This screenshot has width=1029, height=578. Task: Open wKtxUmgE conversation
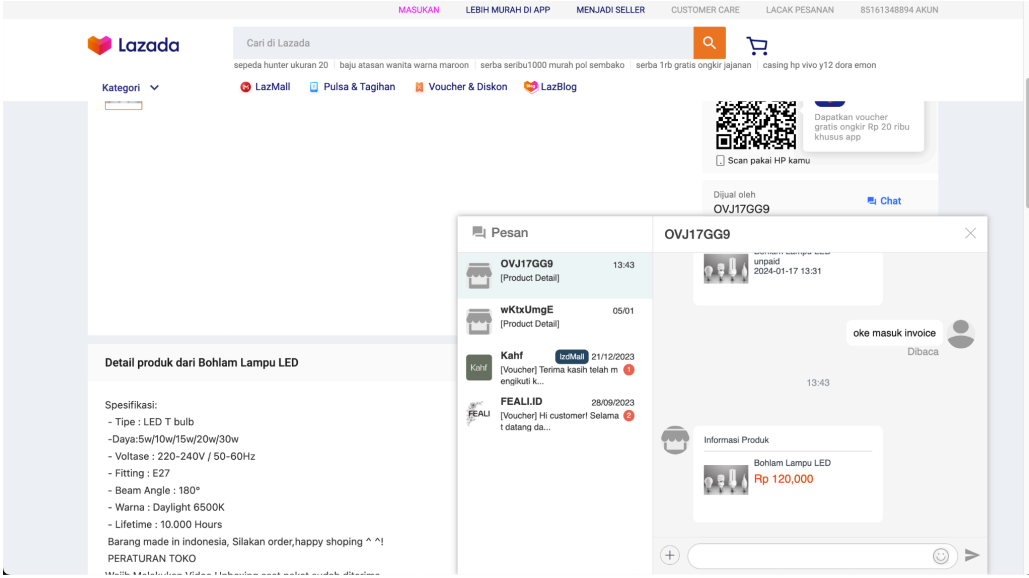coord(555,321)
